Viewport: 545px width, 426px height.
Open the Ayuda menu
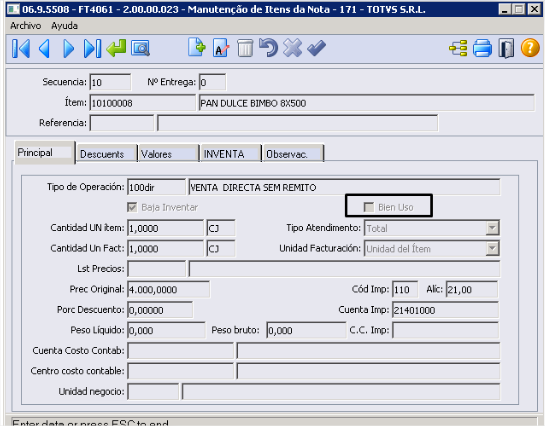click(x=64, y=26)
